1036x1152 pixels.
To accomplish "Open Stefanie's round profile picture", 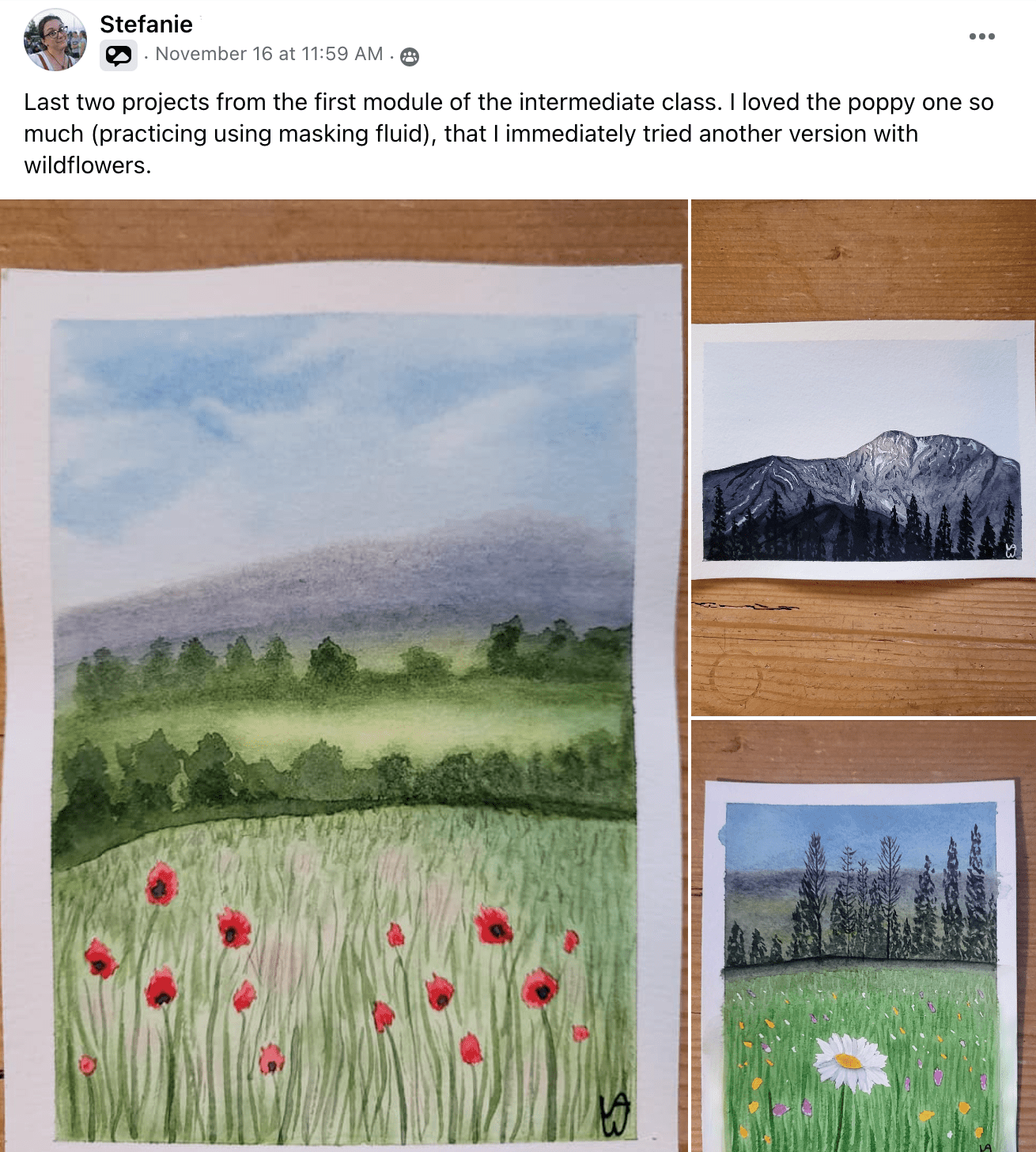I will click(55, 40).
